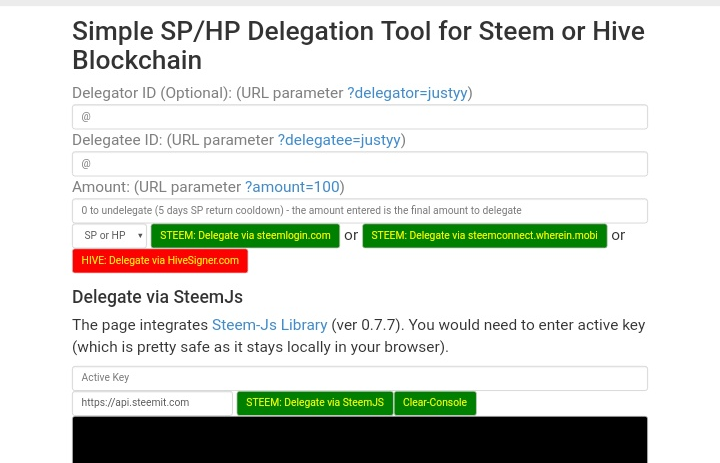720x463 pixels.
Task: Click the Delegate via SteemJs subheading
Action: (x=157, y=297)
